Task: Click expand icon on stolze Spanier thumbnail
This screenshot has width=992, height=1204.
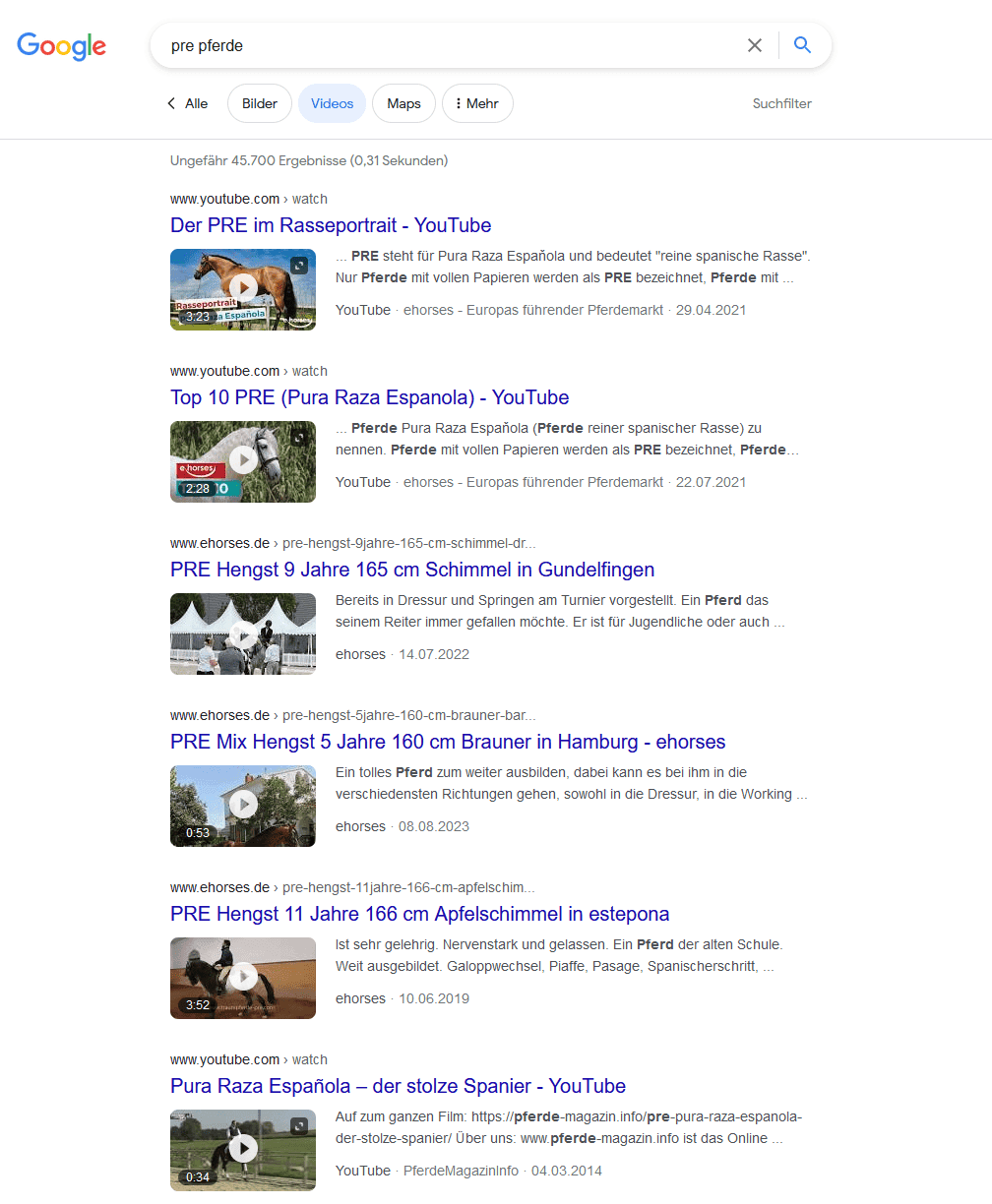Action: pos(299,1125)
